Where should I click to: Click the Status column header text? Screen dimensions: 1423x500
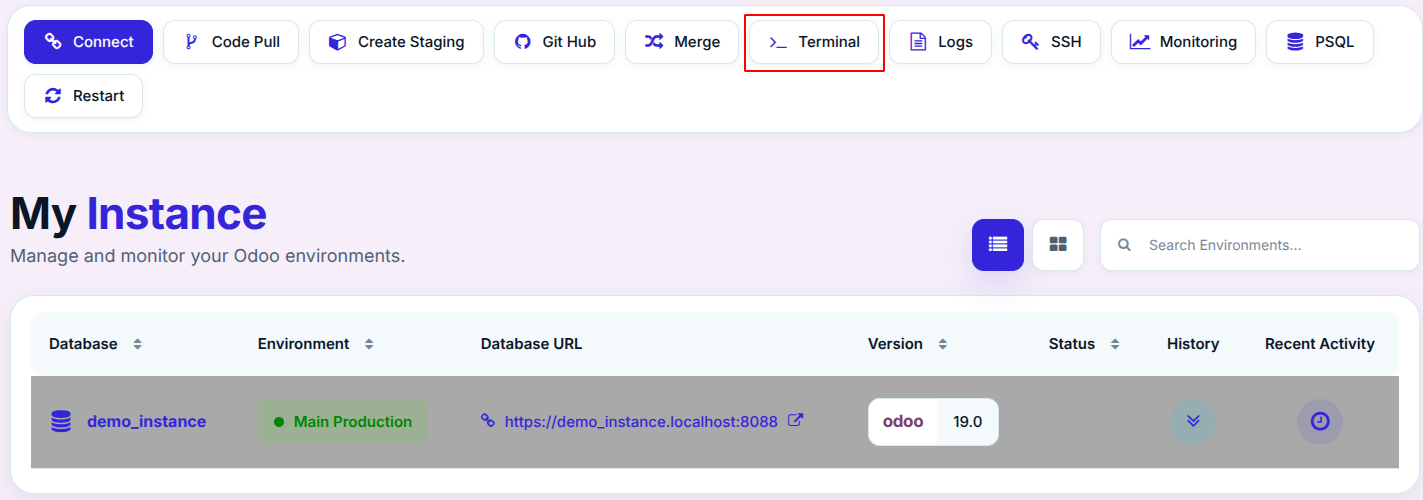[1072, 344]
